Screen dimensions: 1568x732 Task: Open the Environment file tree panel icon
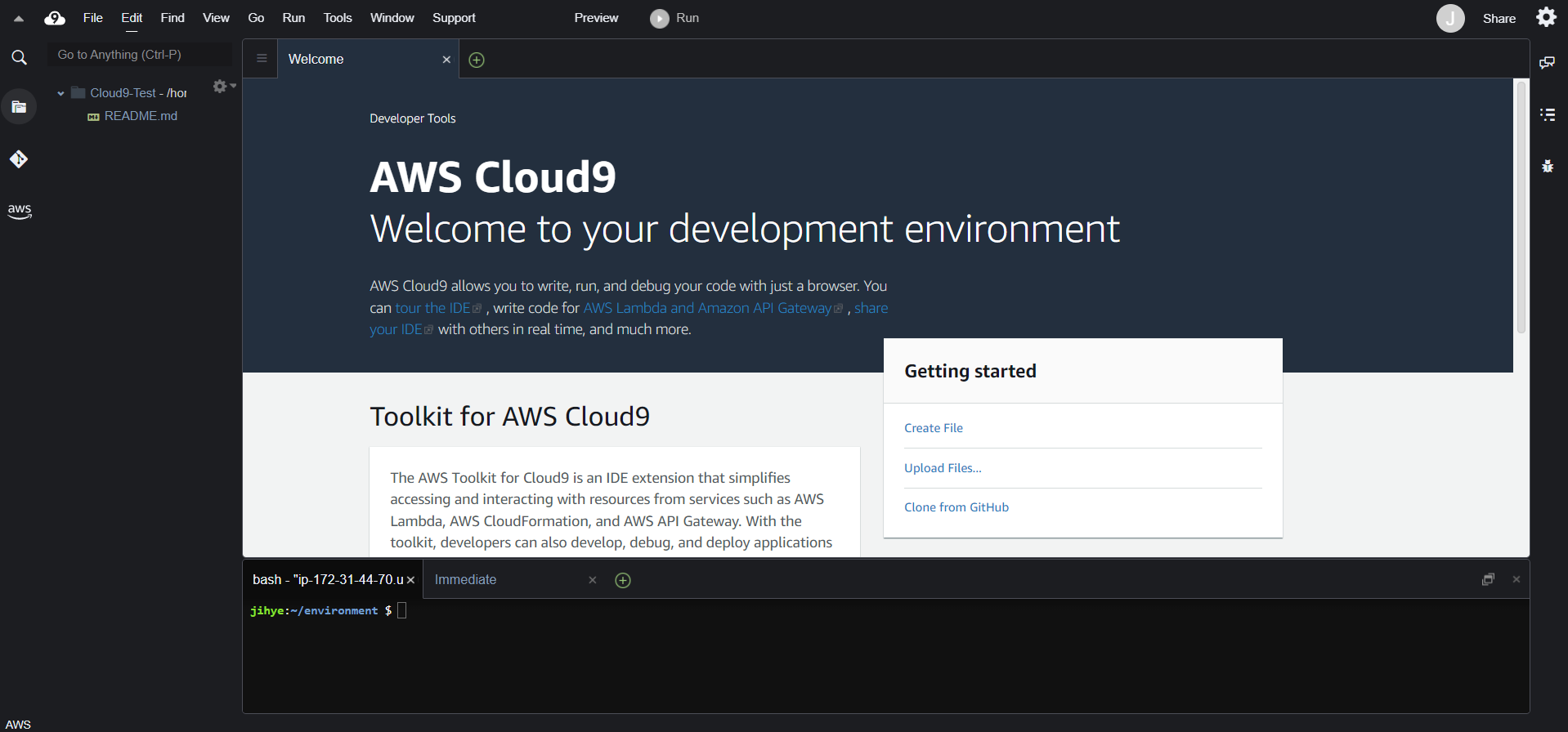pyautogui.click(x=19, y=107)
